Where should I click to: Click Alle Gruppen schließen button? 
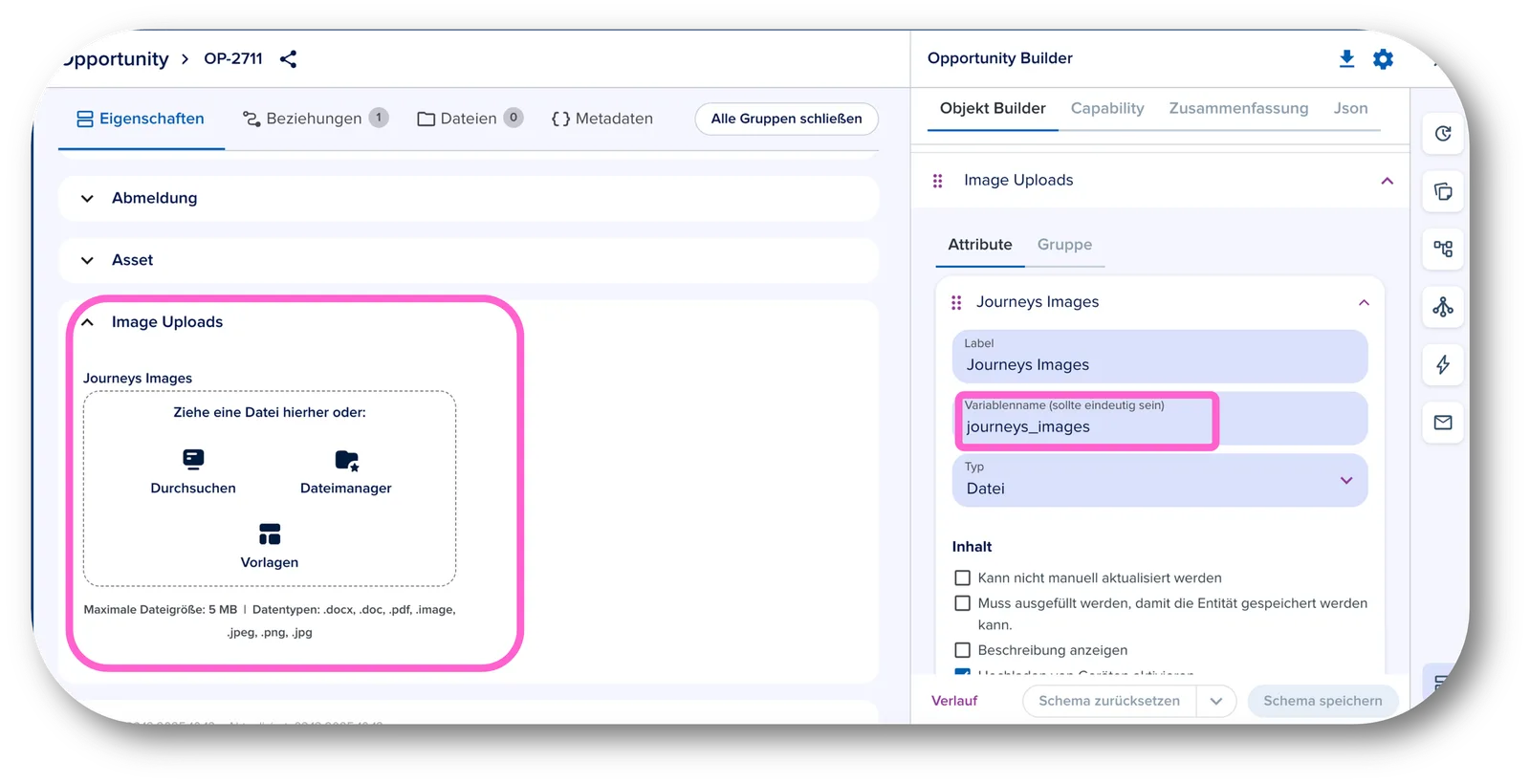786,119
